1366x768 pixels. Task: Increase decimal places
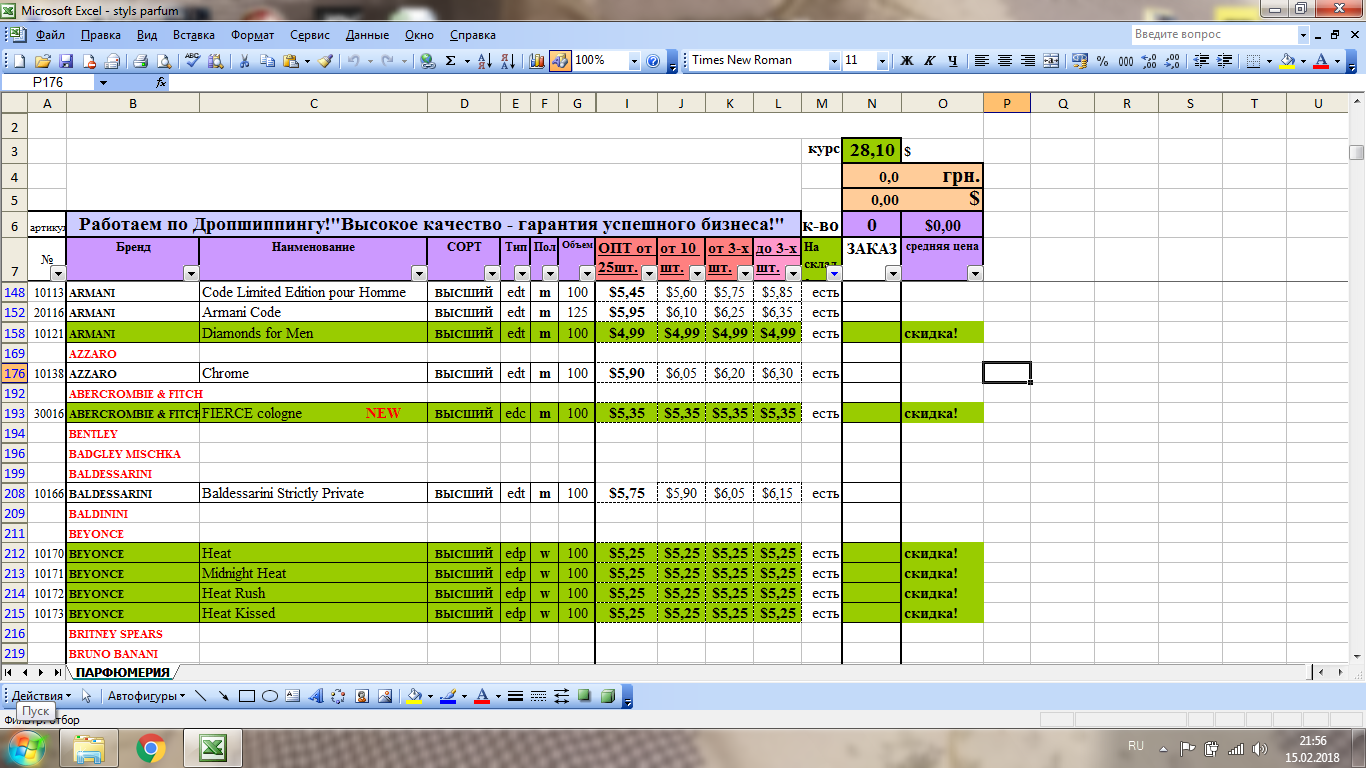point(1148,61)
